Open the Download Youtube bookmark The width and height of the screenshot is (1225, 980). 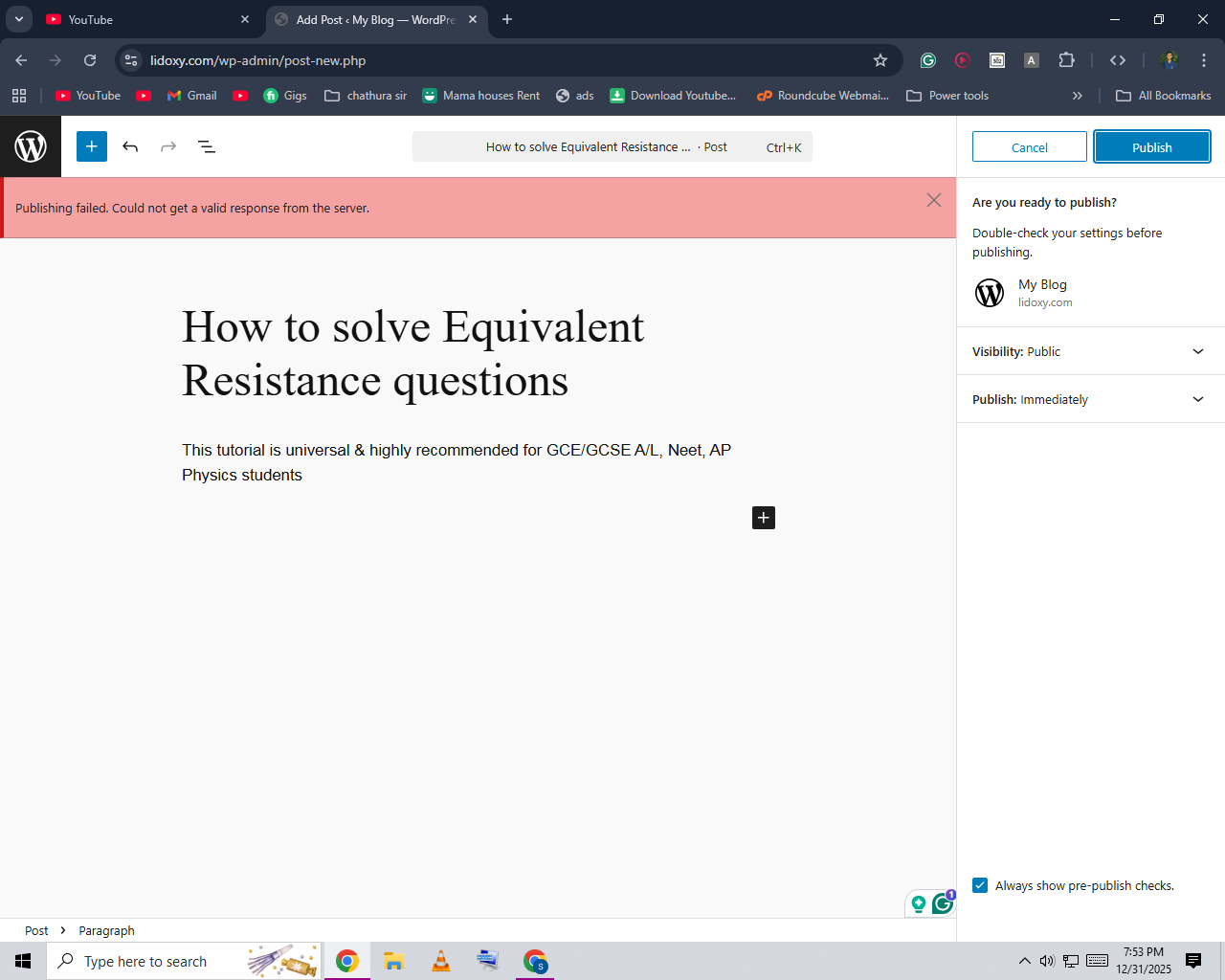click(x=674, y=96)
